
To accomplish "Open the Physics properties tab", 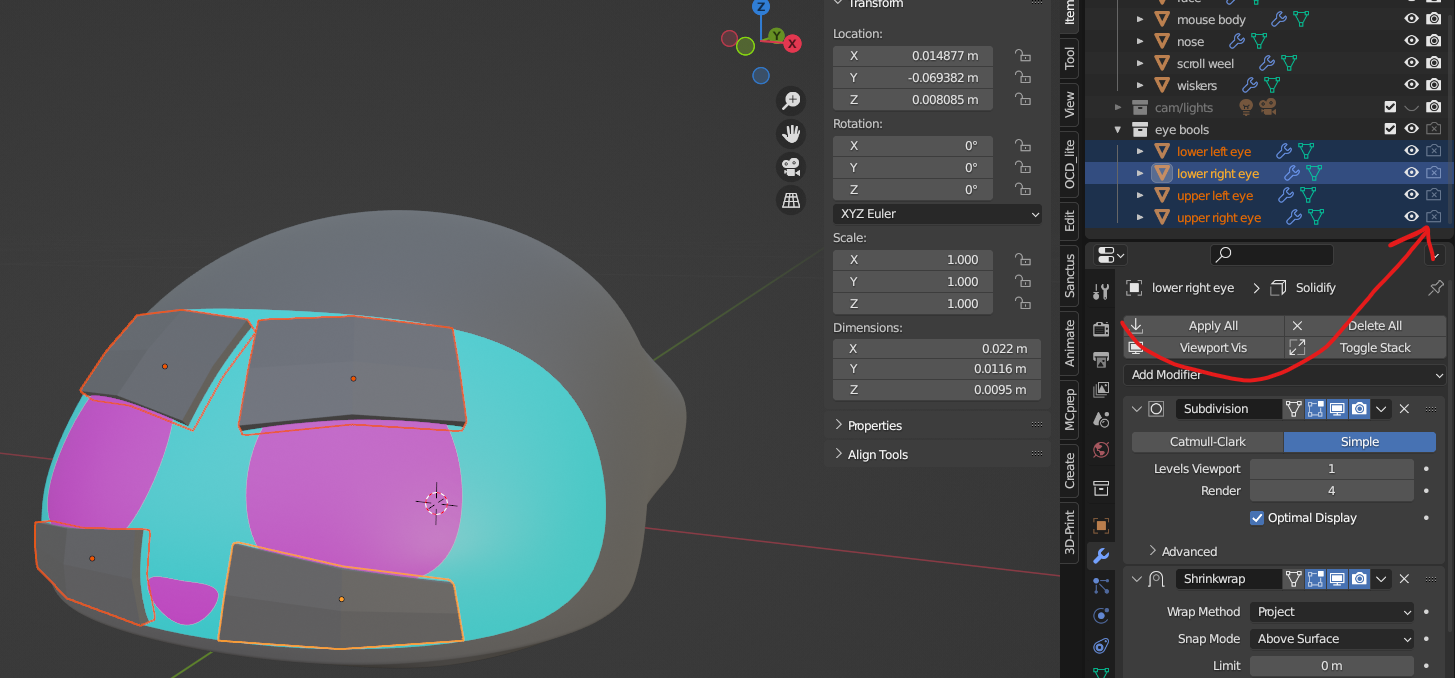I will (x=1101, y=616).
